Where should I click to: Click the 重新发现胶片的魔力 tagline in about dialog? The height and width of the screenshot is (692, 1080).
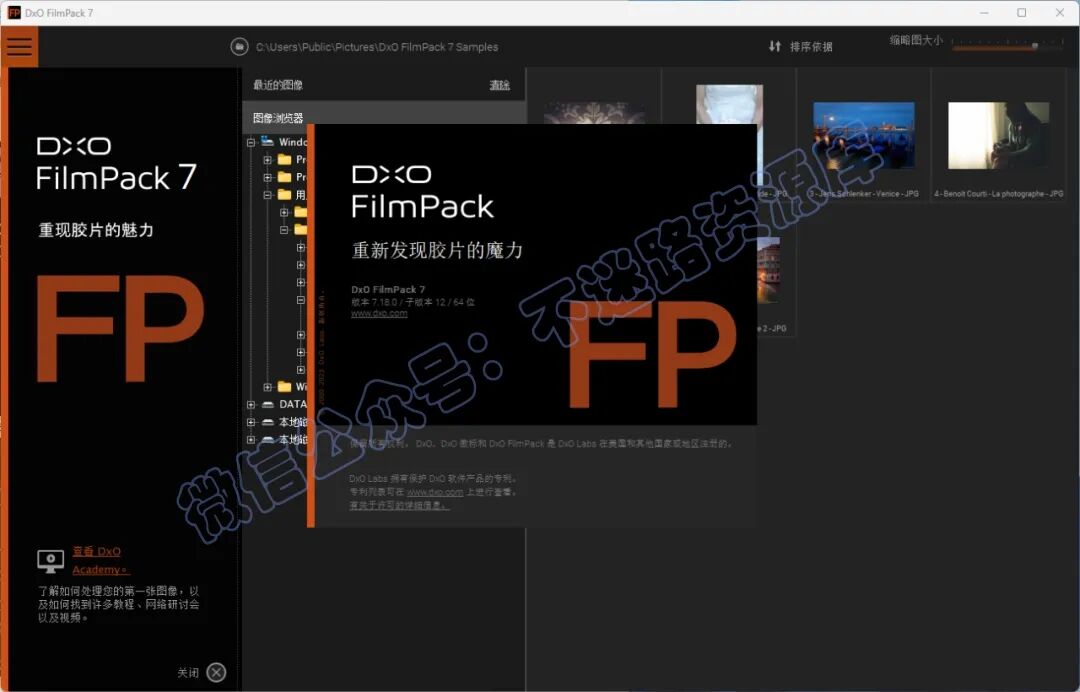[437, 250]
